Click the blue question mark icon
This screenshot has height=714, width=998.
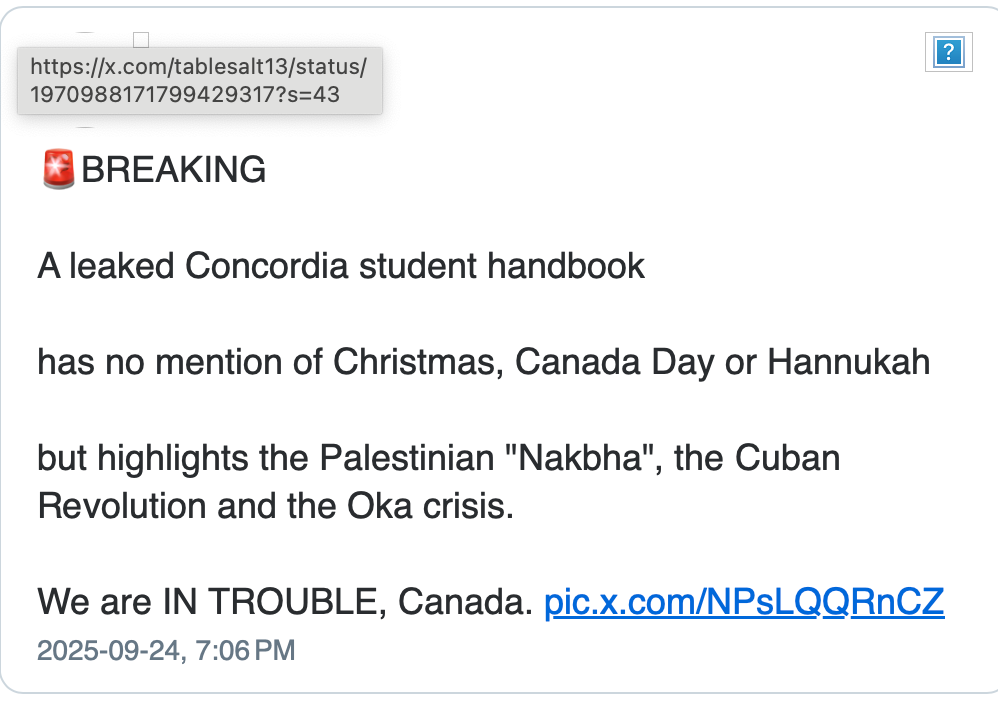tap(946, 52)
